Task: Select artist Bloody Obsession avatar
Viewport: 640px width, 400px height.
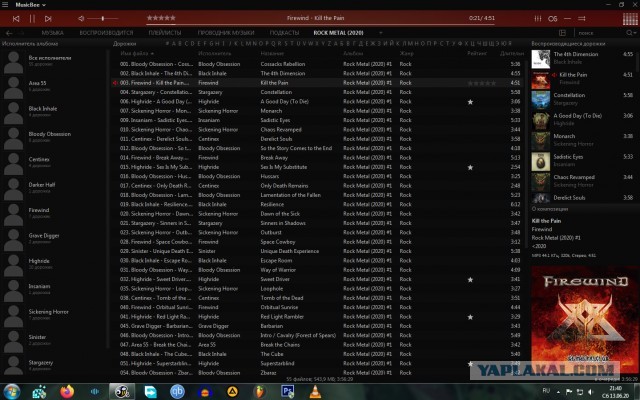Action: point(13,138)
